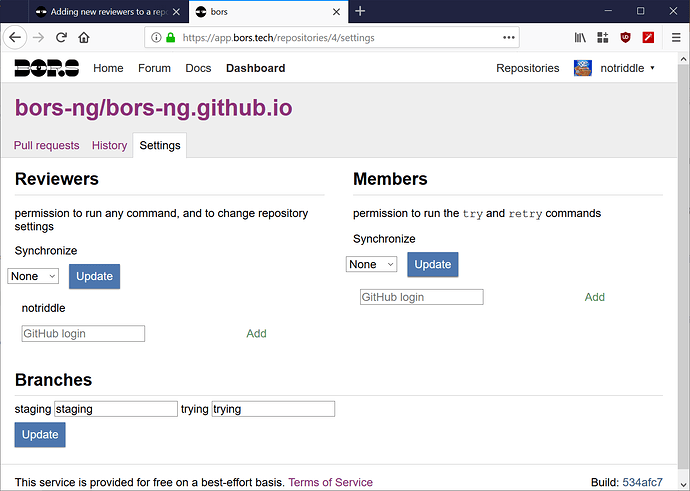Click Add link in Reviewers section
690x491 pixels.
pyautogui.click(x=257, y=333)
